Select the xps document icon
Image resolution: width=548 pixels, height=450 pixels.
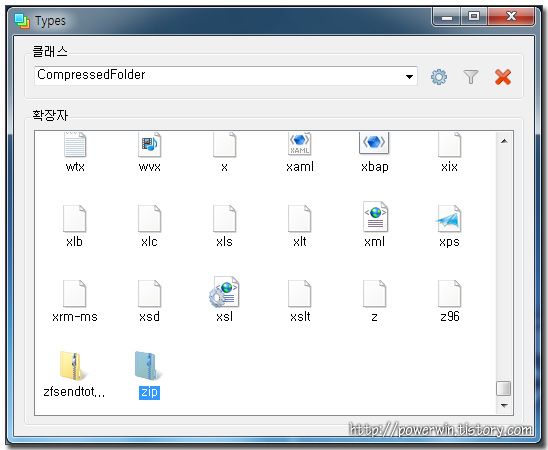(449, 219)
